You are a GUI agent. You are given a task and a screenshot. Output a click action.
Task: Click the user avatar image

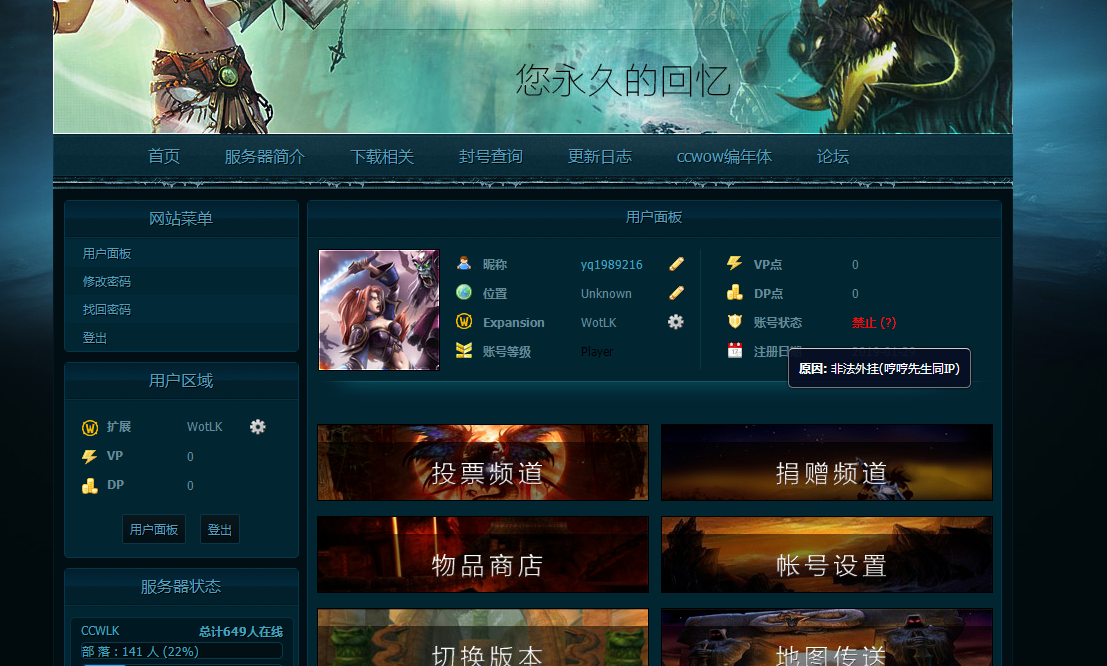(379, 310)
